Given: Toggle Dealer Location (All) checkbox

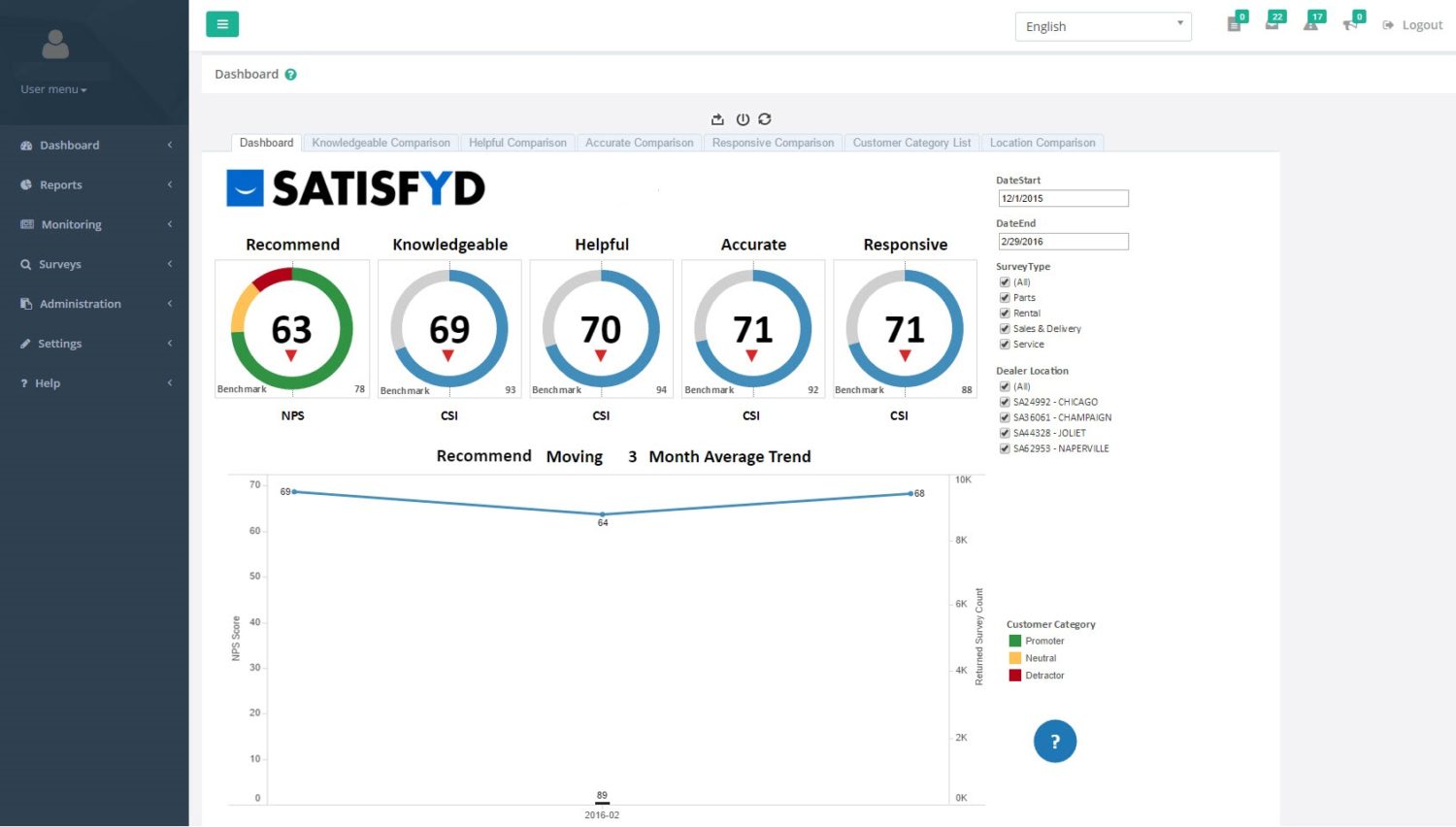Looking at the screenshot, I should [1005, 386].
